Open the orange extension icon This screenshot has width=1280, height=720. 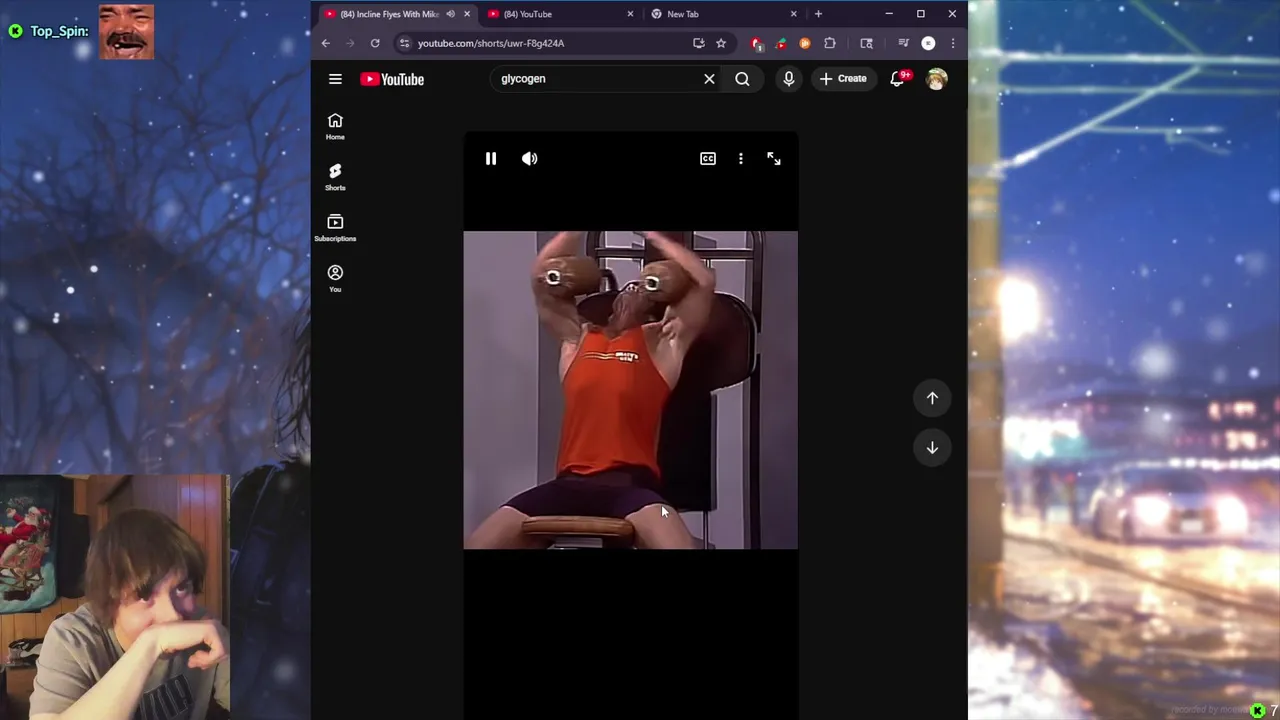[805, 43]
